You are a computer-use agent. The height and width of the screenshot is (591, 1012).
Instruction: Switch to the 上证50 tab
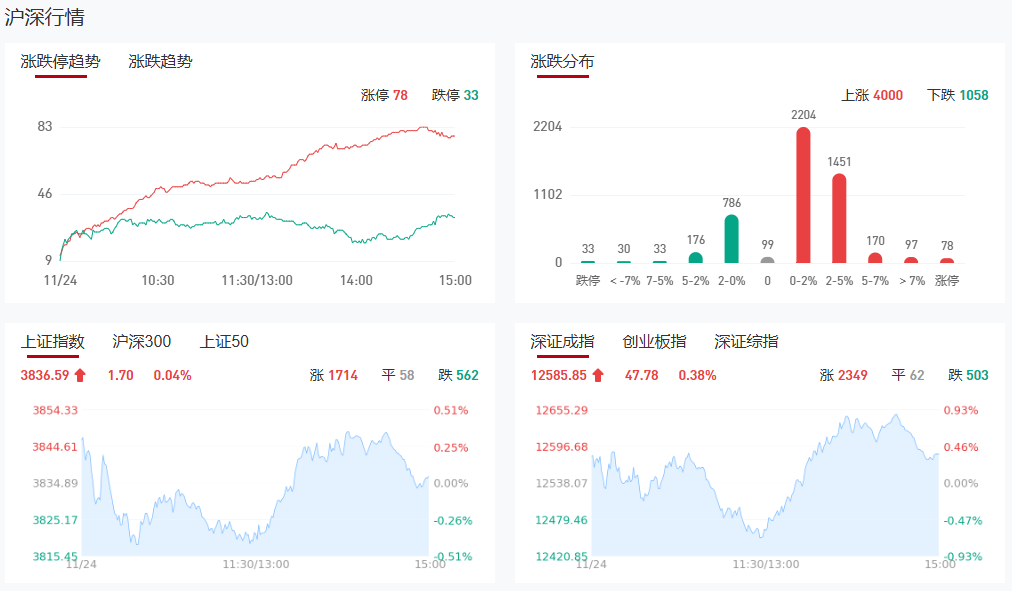[224, 341]
